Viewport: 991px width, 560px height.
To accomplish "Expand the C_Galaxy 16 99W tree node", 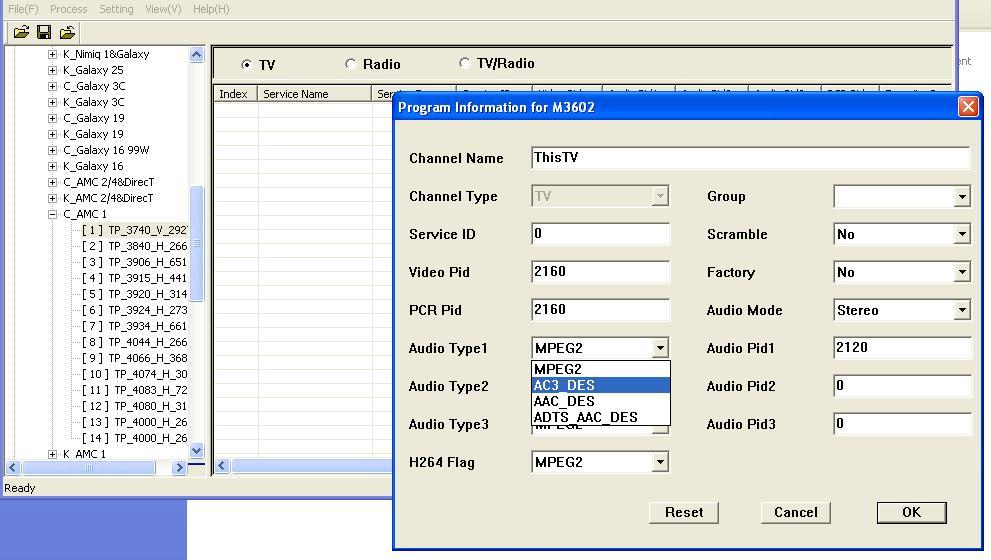I will (52, 150).
